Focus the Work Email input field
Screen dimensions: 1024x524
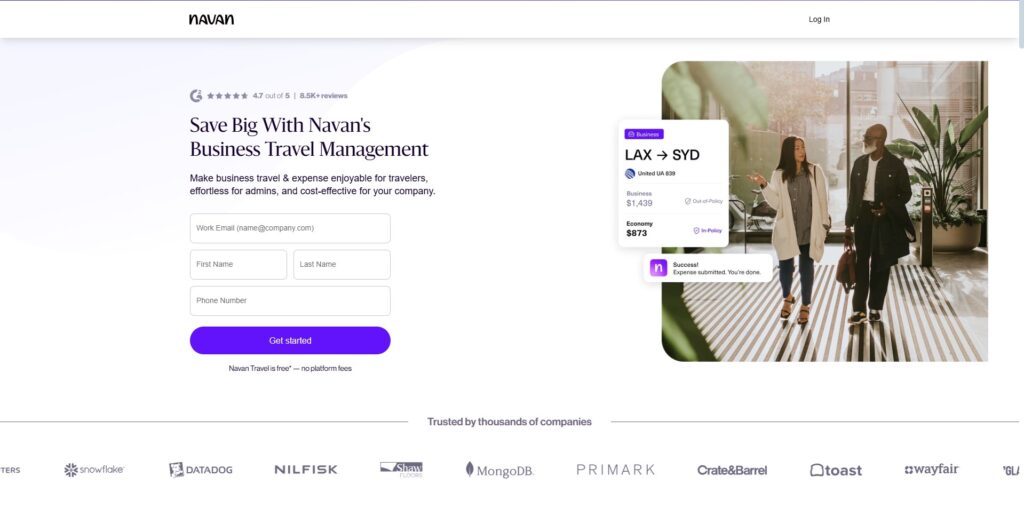click(290, 228)
